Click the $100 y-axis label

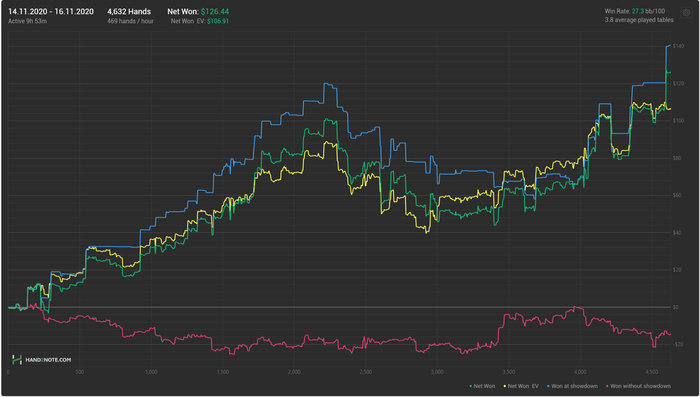pyautogui.click(x=678, y=121)
